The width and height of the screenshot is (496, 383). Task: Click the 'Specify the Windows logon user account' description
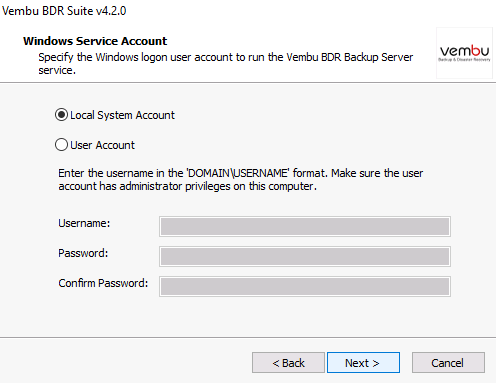[225, 64]
